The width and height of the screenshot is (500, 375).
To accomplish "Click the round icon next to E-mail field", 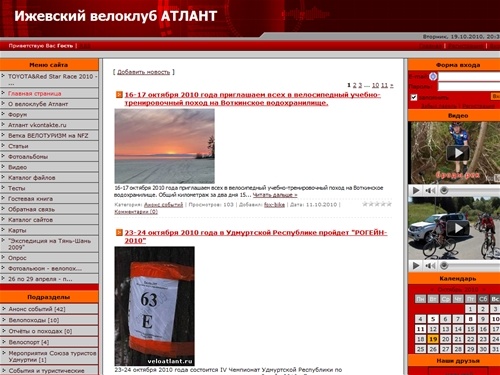I will coord(433,76).
